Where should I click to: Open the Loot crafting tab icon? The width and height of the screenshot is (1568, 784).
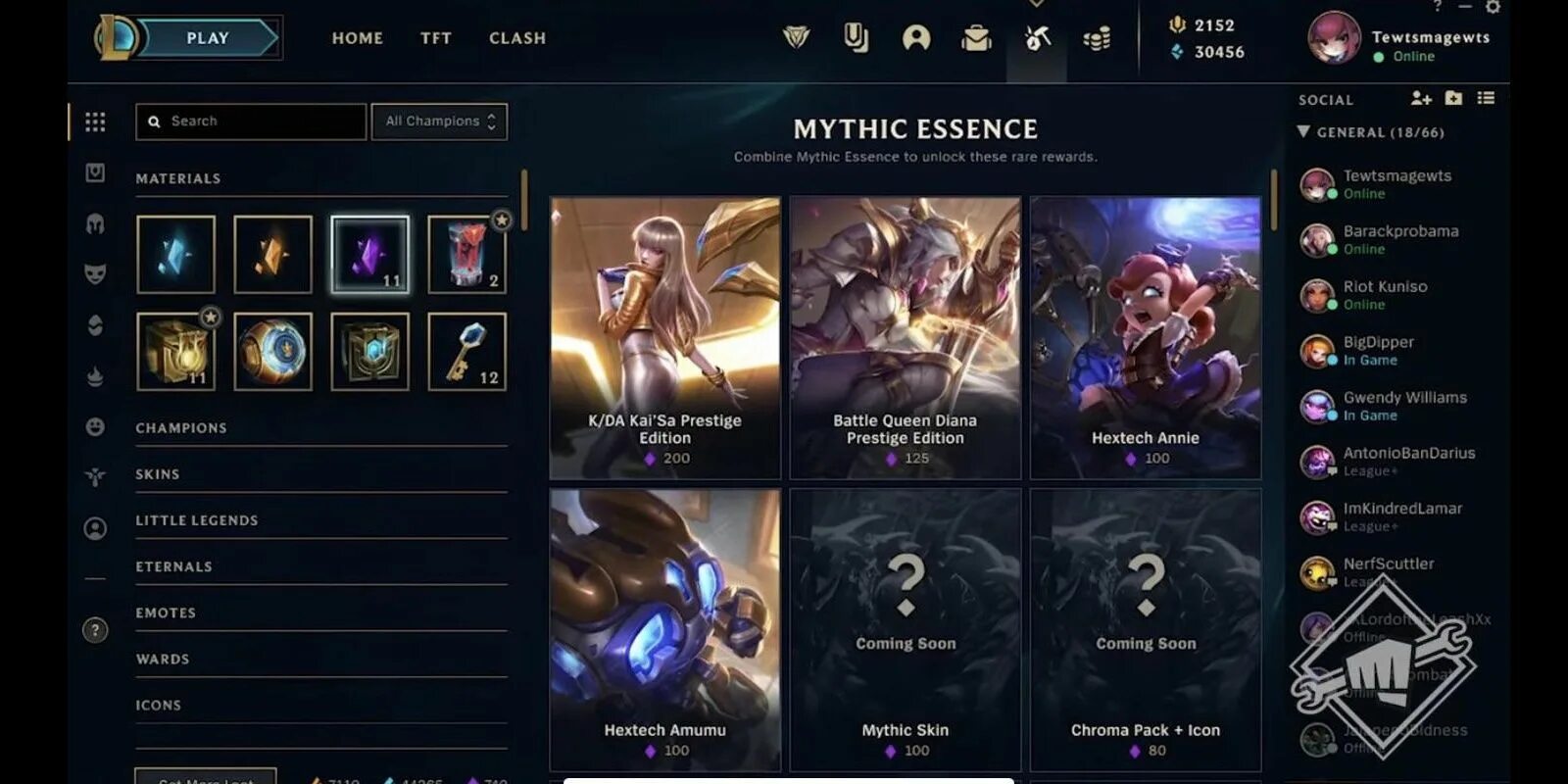pyautogui.click(x=1037, y=38)
